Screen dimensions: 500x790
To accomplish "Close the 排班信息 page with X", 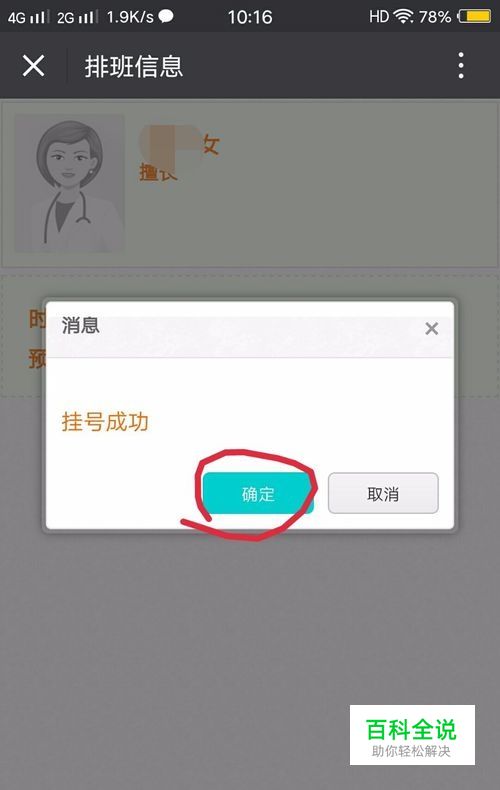I will (x=33, y=66).
